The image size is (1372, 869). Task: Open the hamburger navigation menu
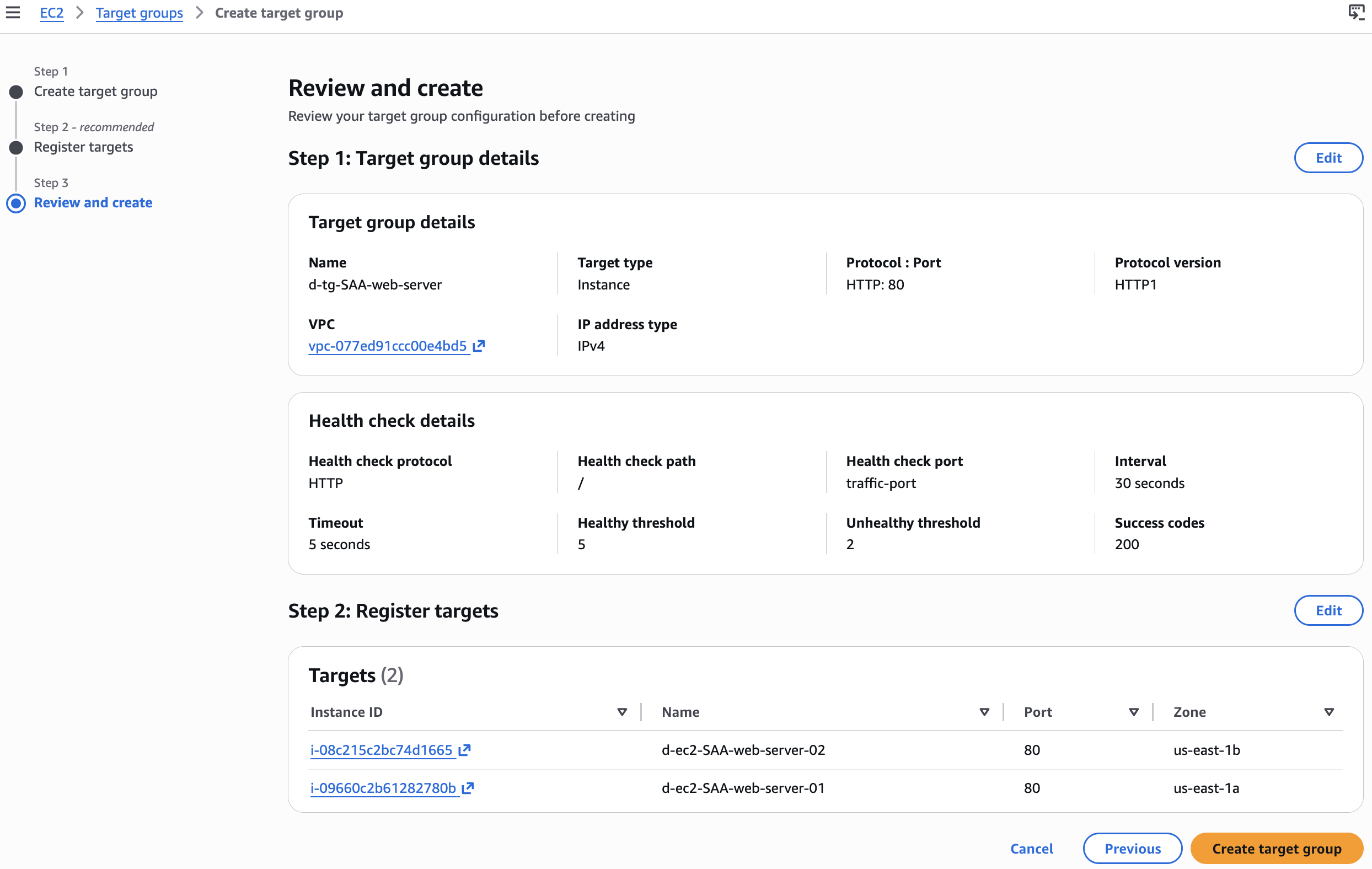tap(13, 13)
